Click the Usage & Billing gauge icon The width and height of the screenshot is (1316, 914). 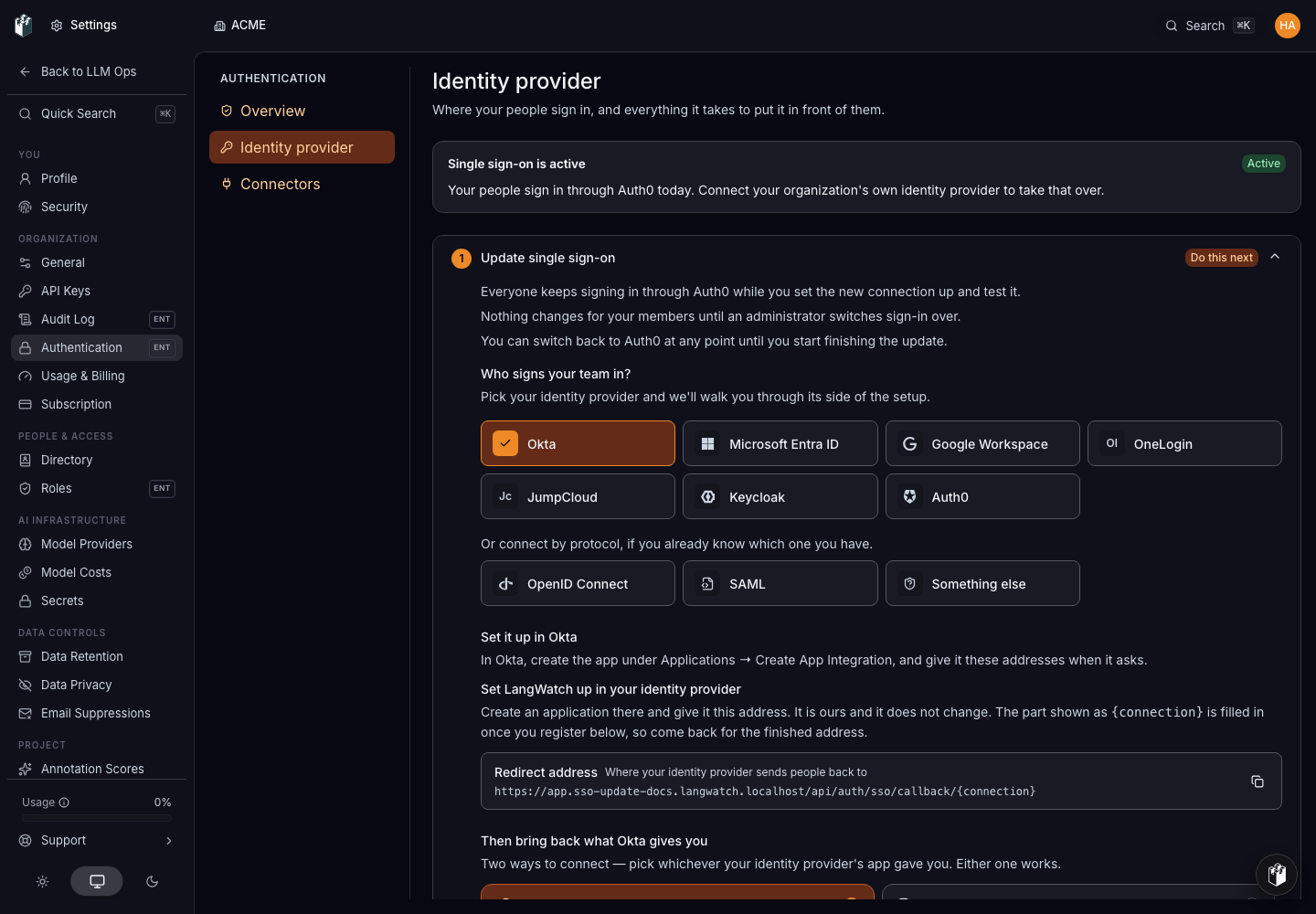pos(26,376)
